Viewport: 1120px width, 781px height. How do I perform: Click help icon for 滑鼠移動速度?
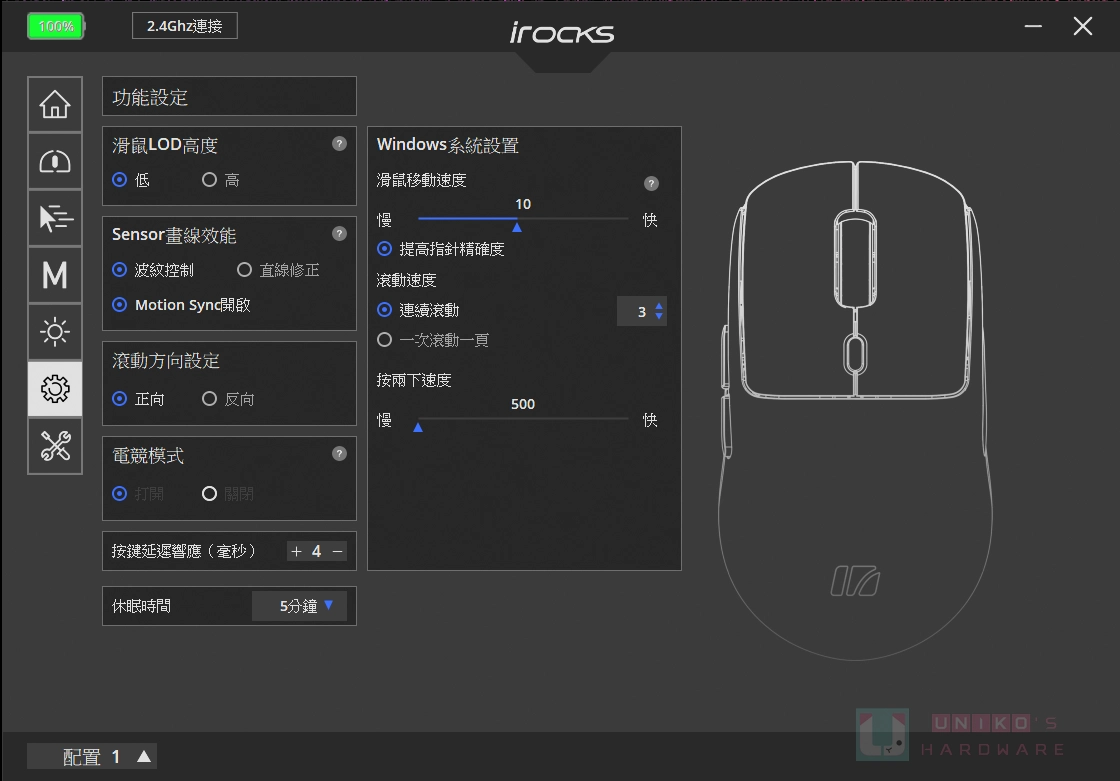[x=651, y=184]
